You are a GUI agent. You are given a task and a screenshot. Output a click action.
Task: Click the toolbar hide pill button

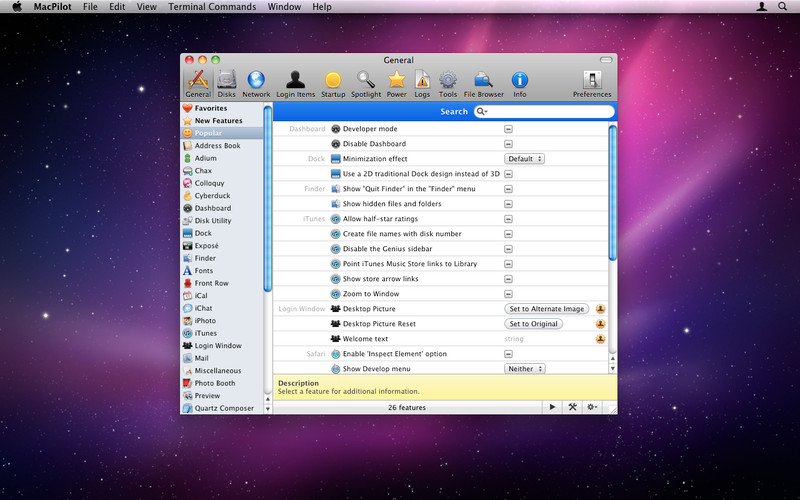point(606,60)
